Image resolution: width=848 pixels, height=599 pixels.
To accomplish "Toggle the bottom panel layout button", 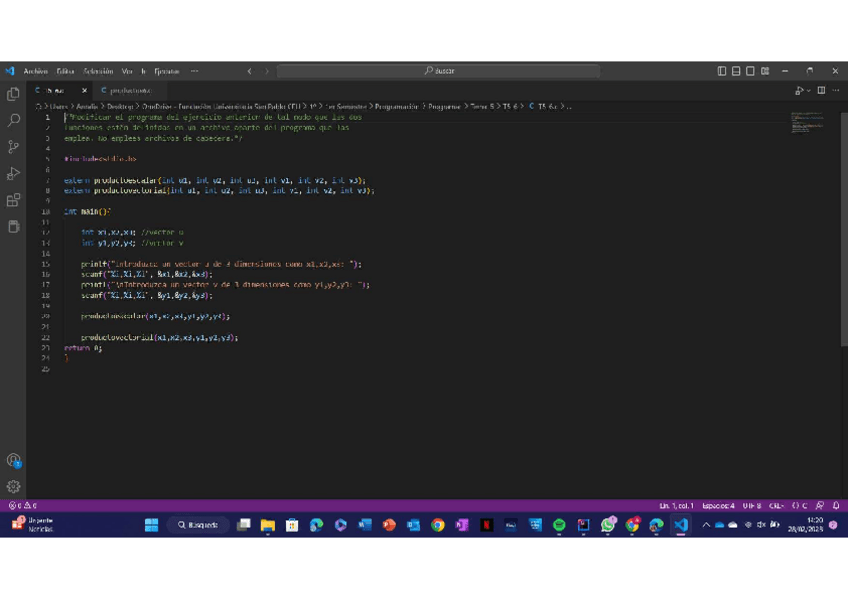I will click(x=736, y=71).
